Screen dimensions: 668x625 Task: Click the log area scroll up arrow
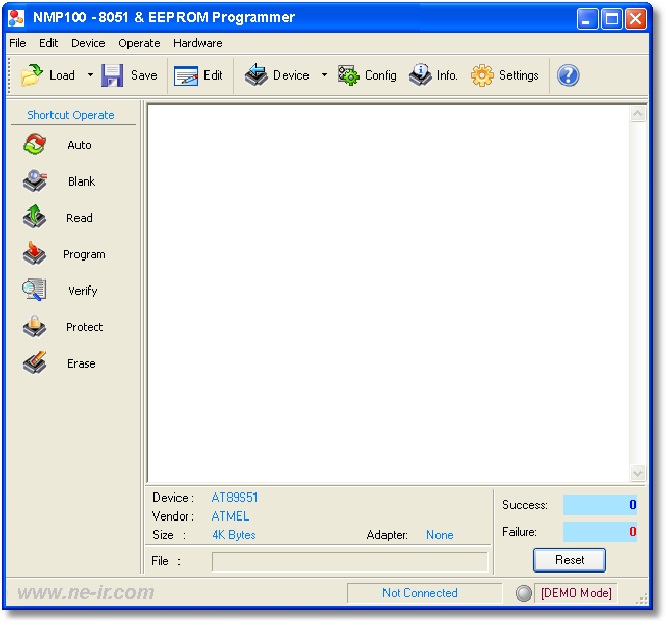638,114
